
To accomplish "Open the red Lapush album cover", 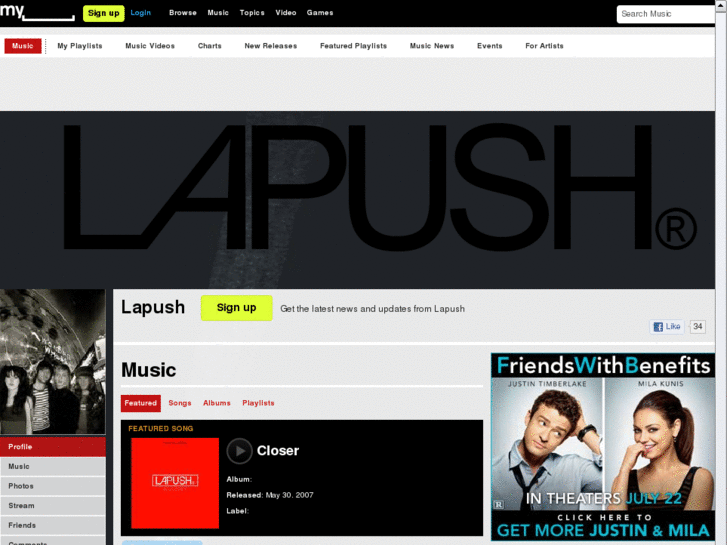I will click(x=175, y=483).
